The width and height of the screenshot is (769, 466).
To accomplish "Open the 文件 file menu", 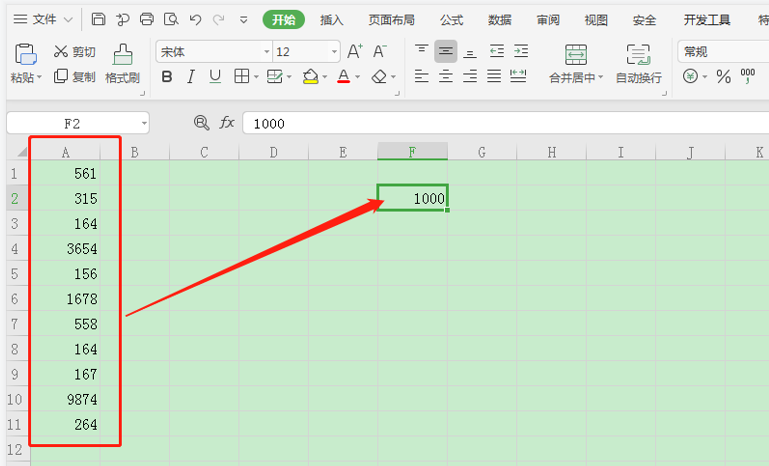I will point(43,19).
